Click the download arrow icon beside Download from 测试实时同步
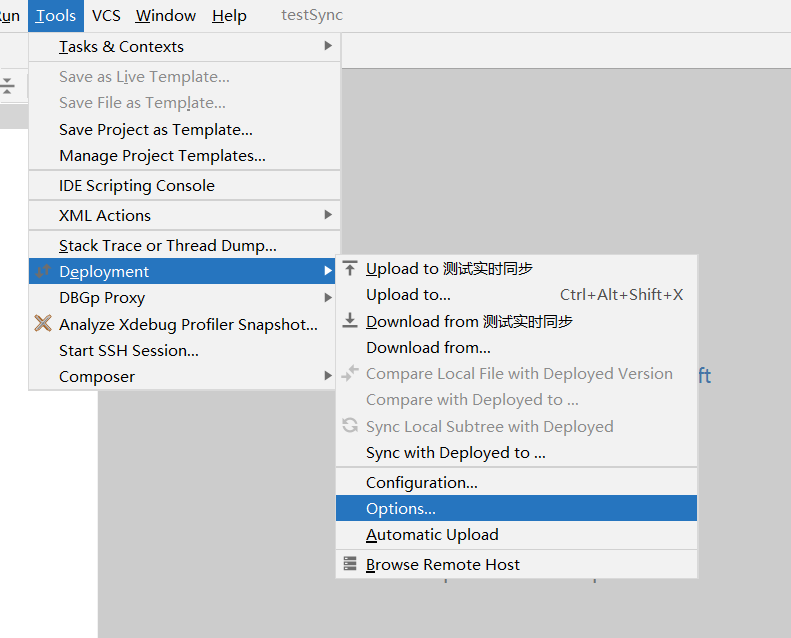The image size is (791, 638). tap(350, 321)
